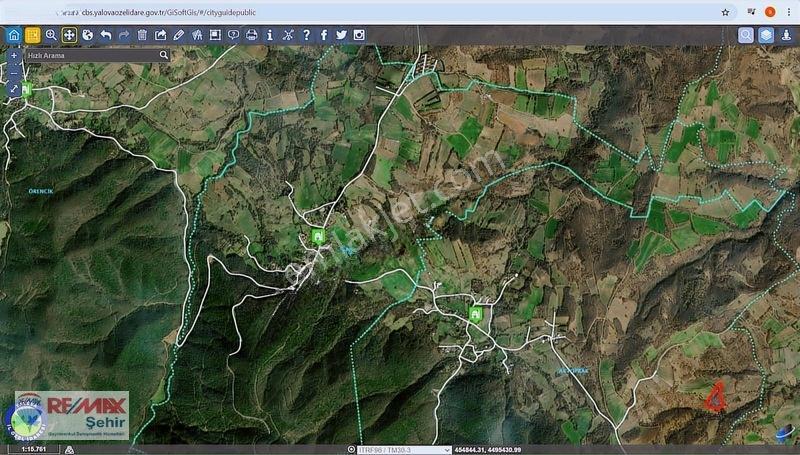Open the Facebook link icon
The height and width of the screenshot is (455, 800).
pos(324,35)
